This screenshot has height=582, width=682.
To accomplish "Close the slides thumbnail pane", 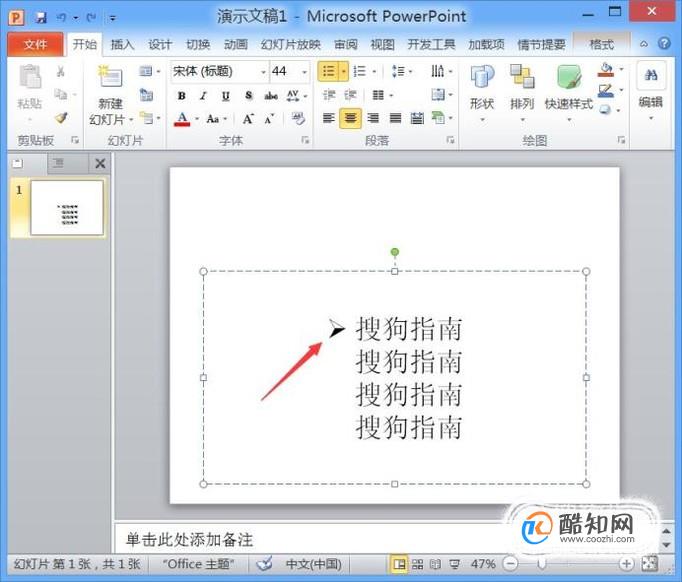I will (100, 164).
